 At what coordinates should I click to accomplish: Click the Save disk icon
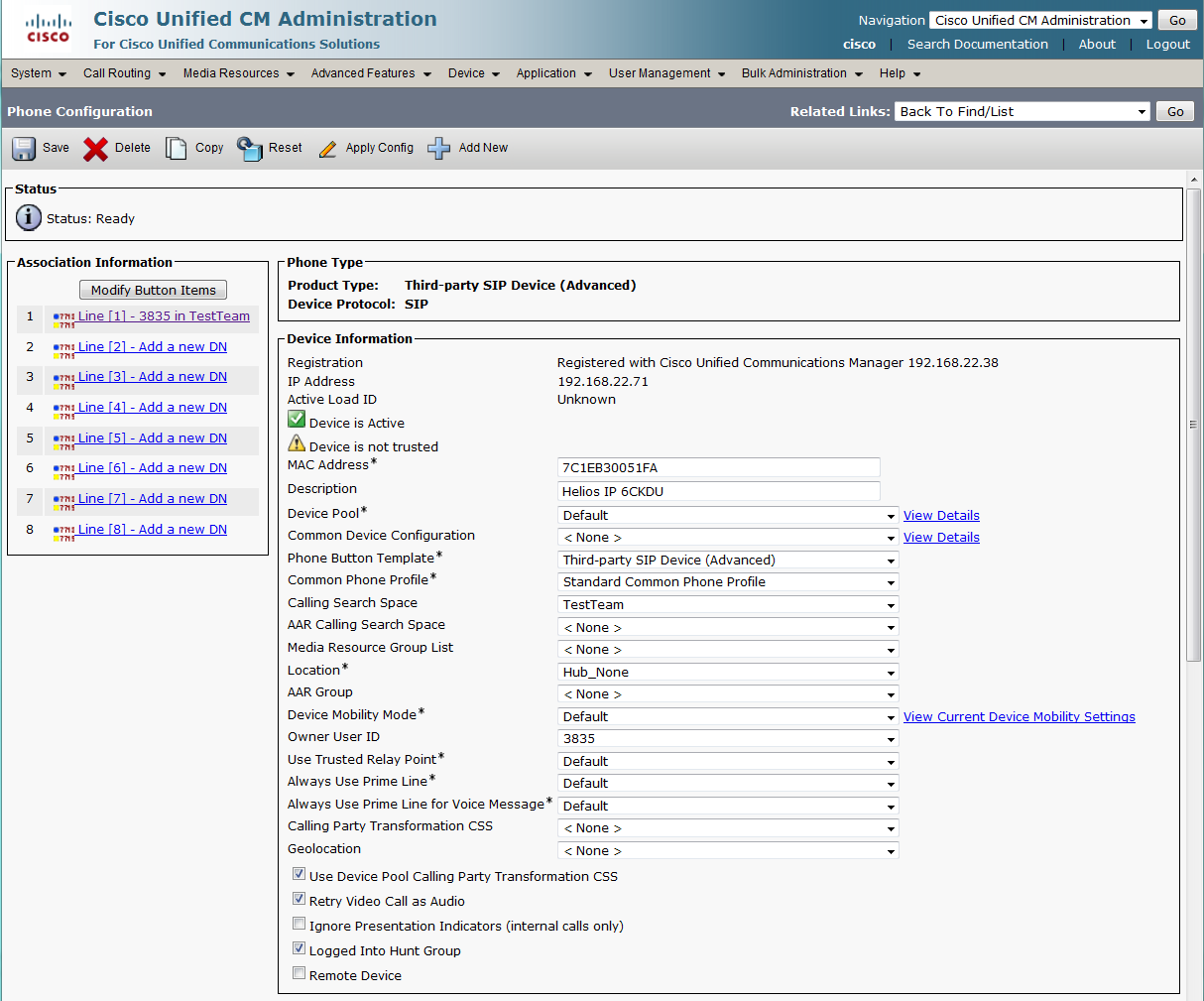point(24,149)
